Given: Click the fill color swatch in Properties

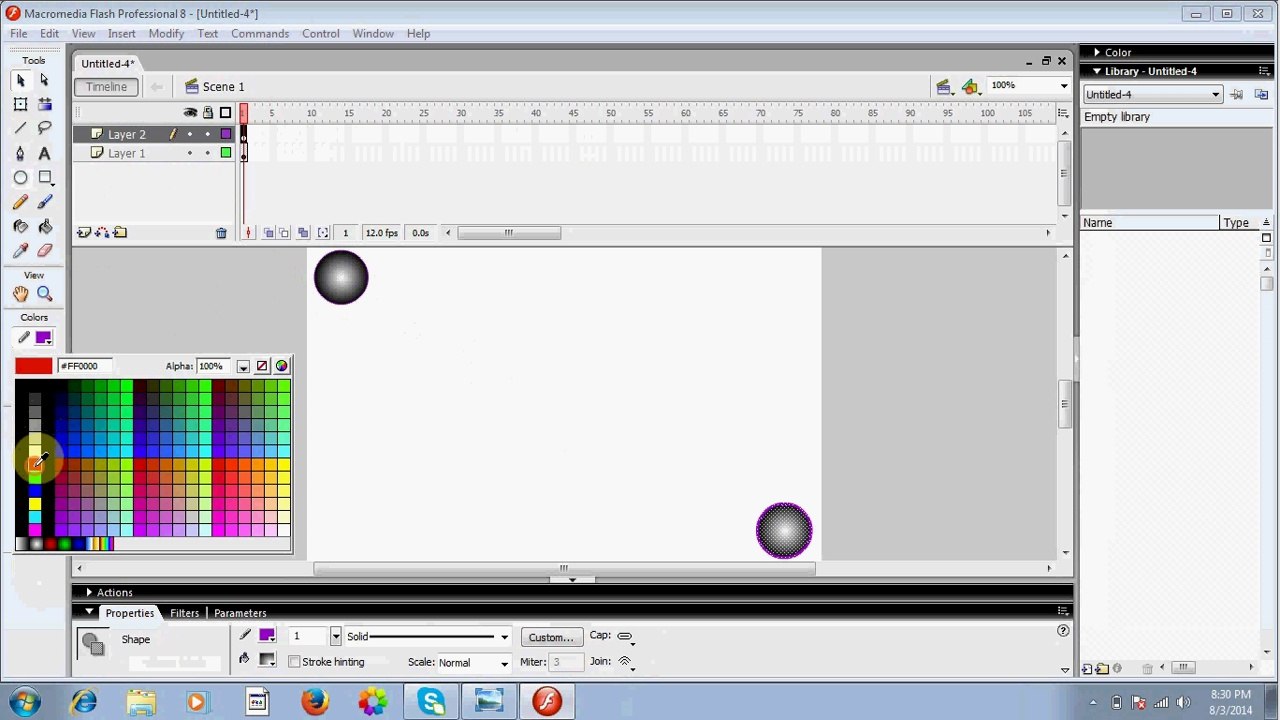Looking at the screenshot, I should pos(267,660).
